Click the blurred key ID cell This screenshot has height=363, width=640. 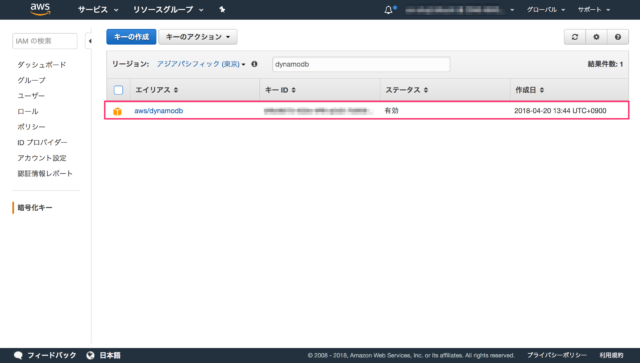coord(318,111)
